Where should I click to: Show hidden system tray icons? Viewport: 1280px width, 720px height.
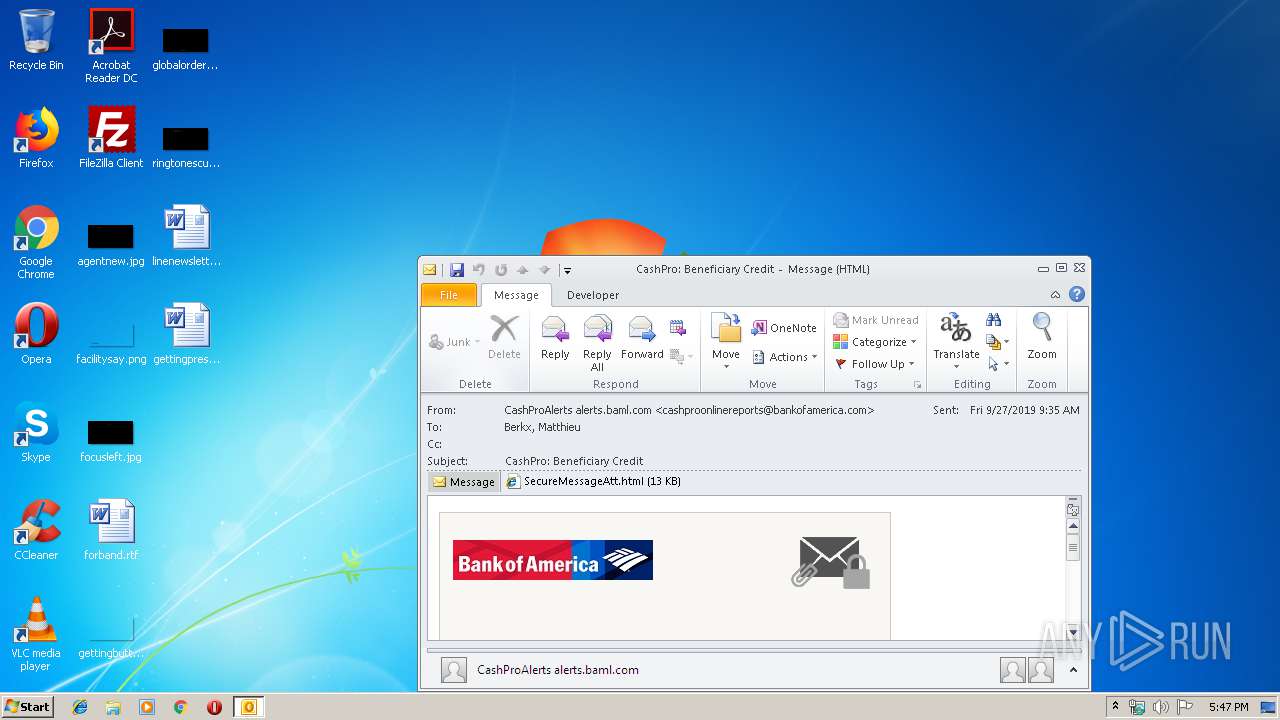point(1115,707)
